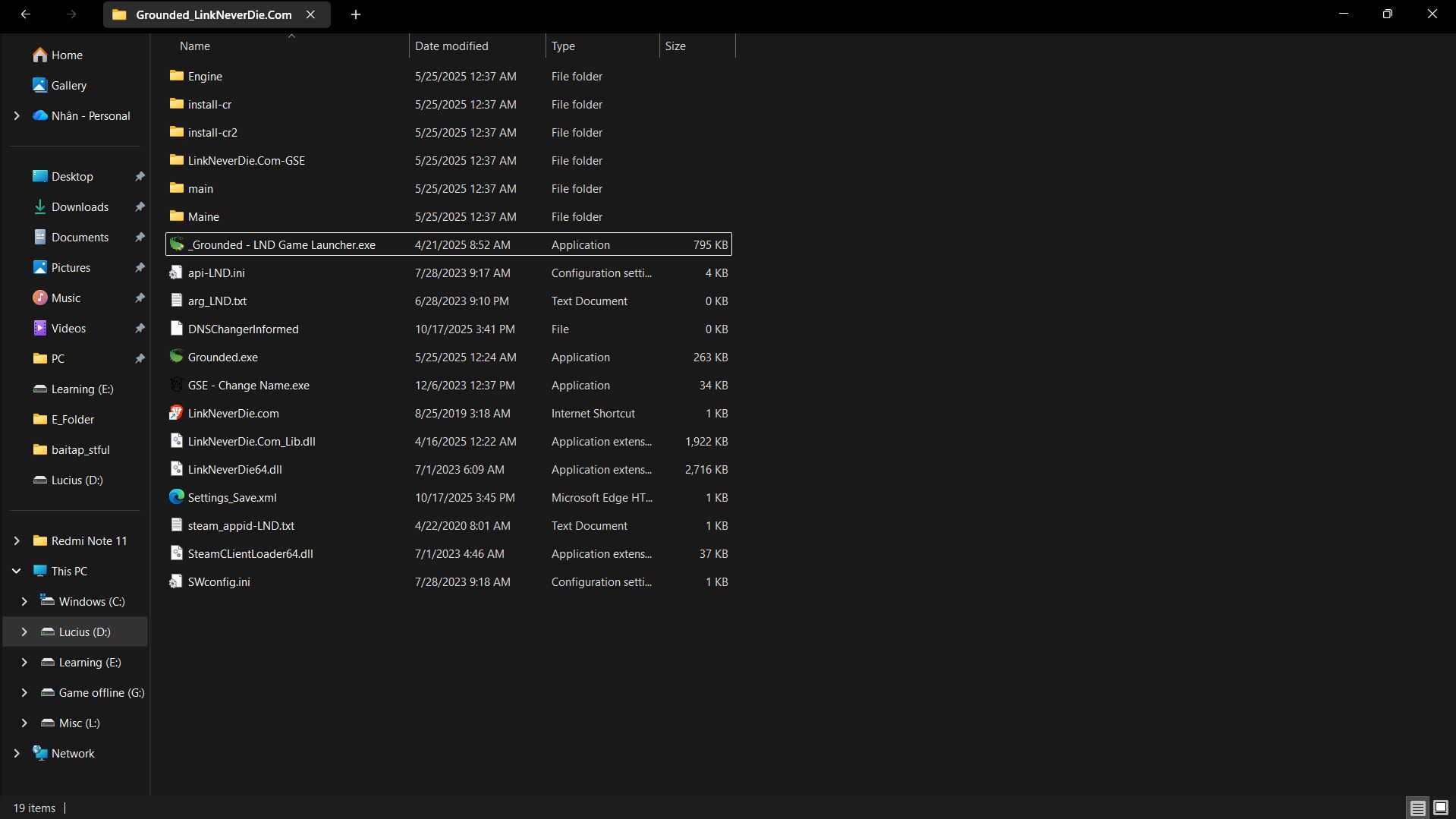Click the Settings_Save.xml Edge icon
Viewport: 1456px width, 819px height.
coord(176,497)
